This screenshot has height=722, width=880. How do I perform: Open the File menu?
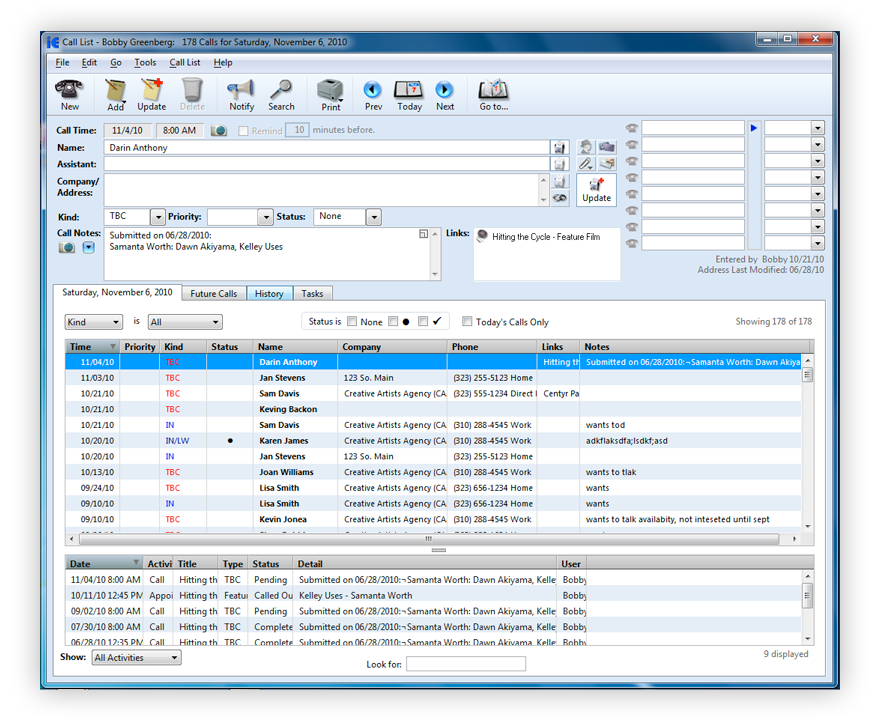[62, 62]
